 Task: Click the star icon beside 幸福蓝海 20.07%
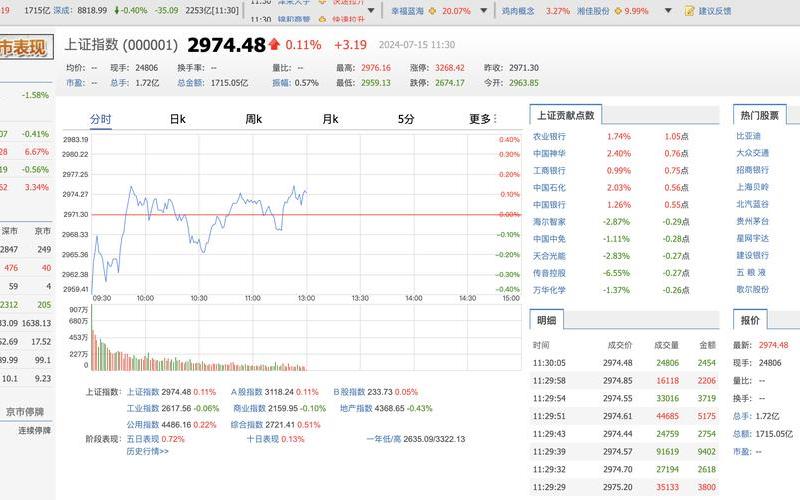coord(432,11)
